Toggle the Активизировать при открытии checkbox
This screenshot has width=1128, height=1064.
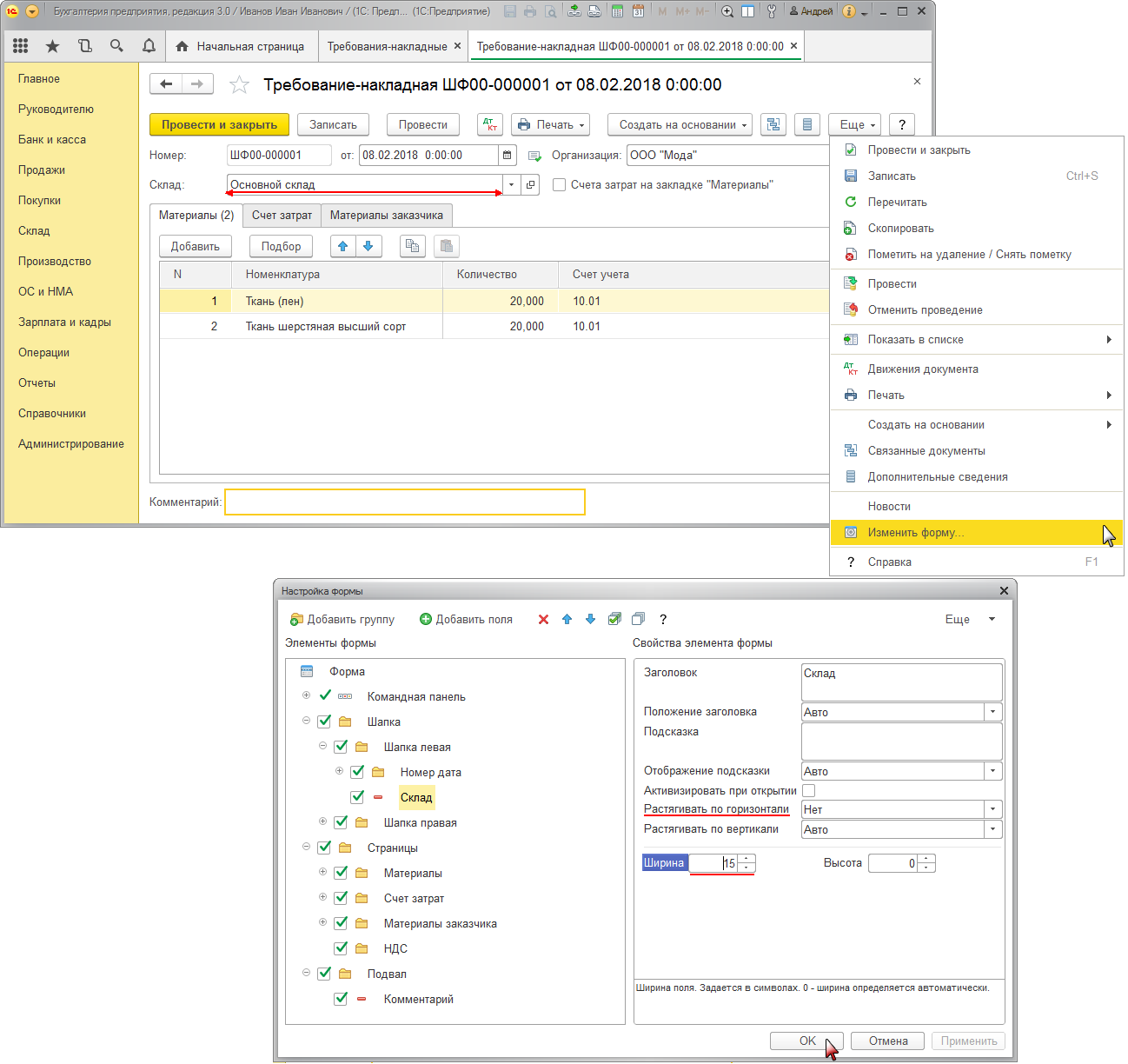click(808, 790)
